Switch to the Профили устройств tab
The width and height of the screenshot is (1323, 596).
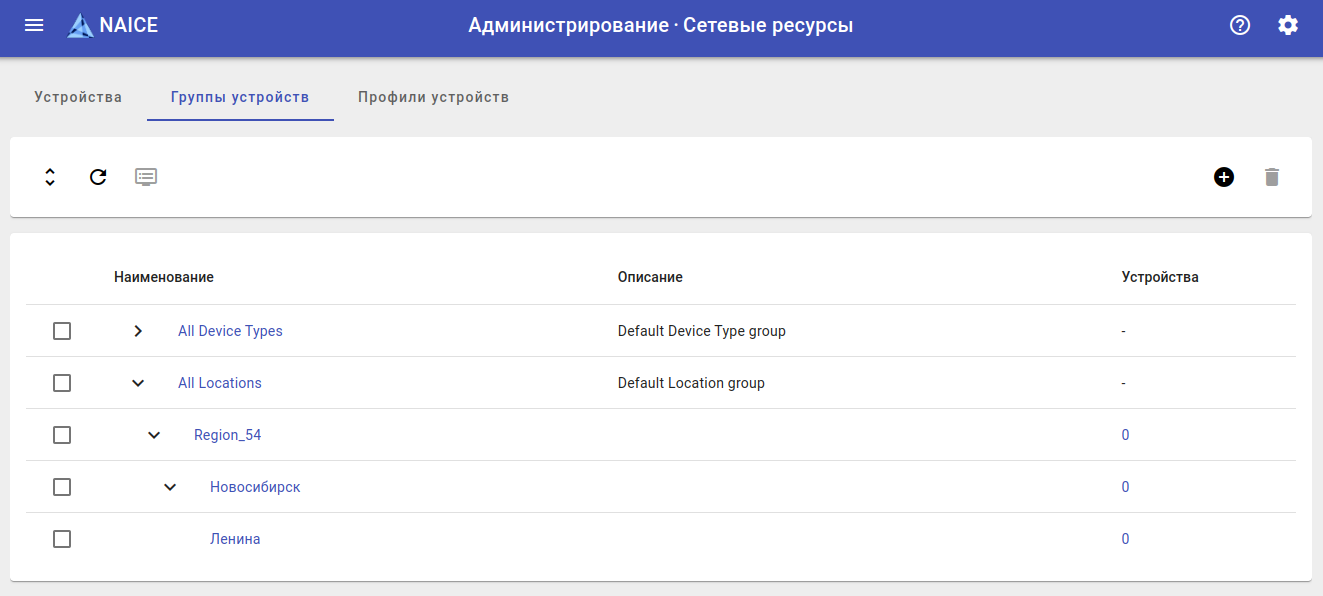tap(434, 97)
